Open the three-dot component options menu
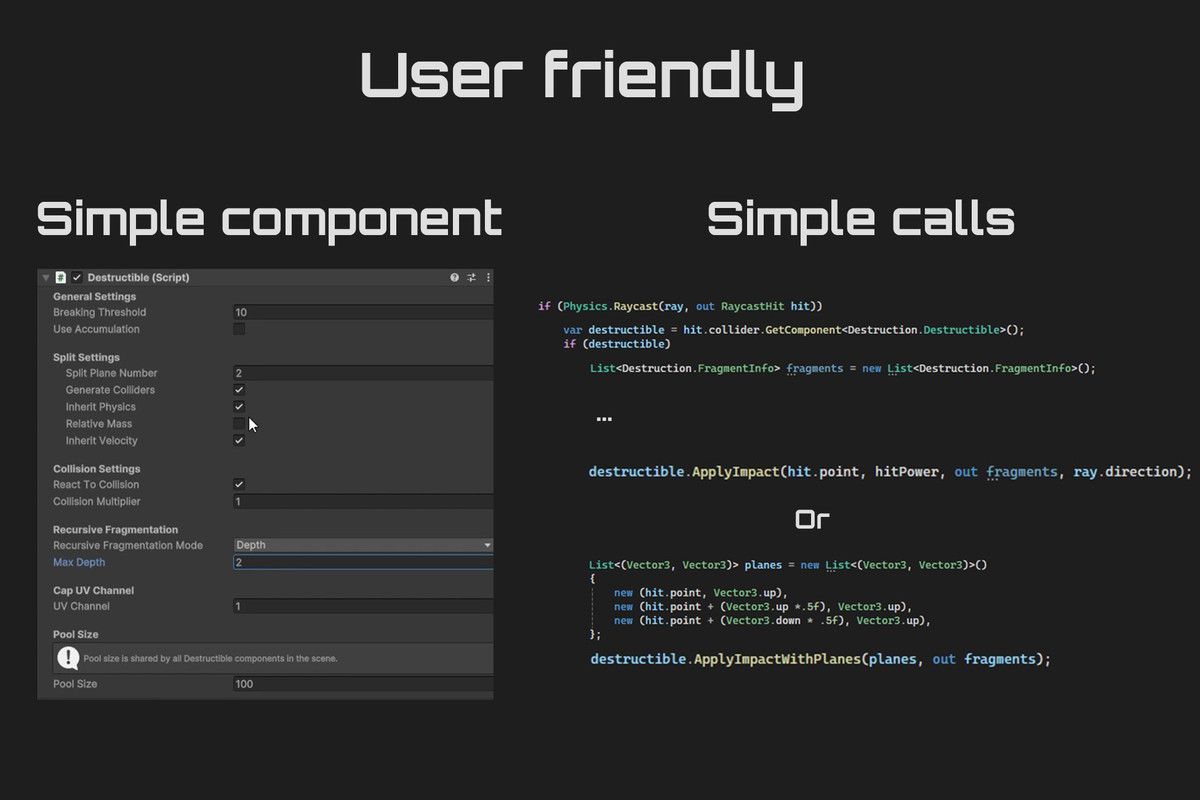Image resolution: width=1200 pixels, height=800 pixels. [488, 277]
